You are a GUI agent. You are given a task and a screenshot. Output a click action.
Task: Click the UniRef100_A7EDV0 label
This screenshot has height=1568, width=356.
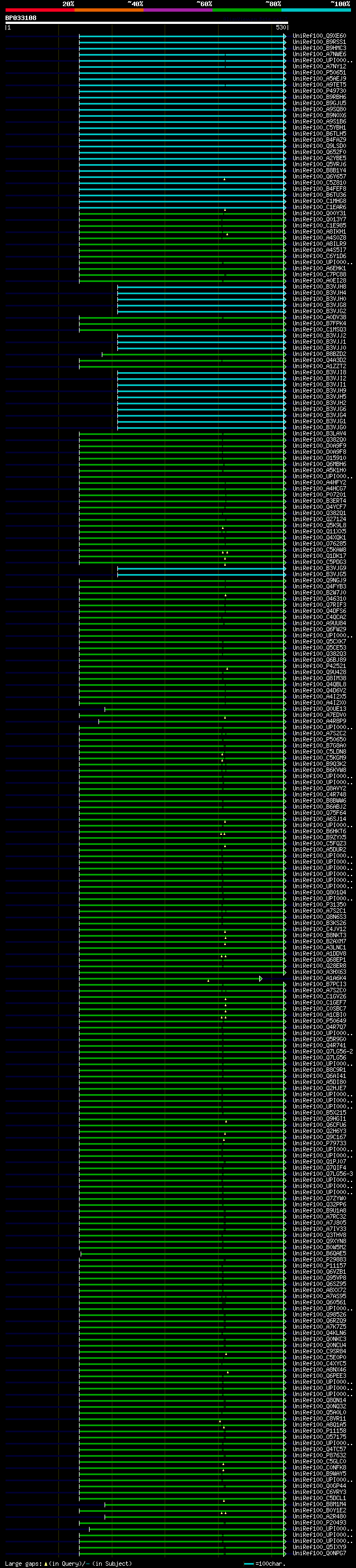pyautogui.click(x=319, y=715)
